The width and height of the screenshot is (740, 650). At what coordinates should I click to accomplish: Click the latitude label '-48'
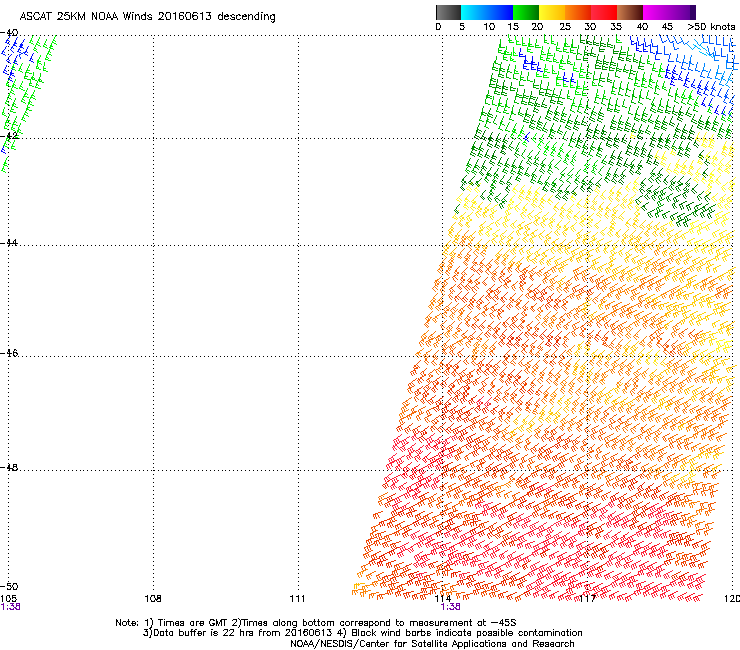tap(9, 467)
